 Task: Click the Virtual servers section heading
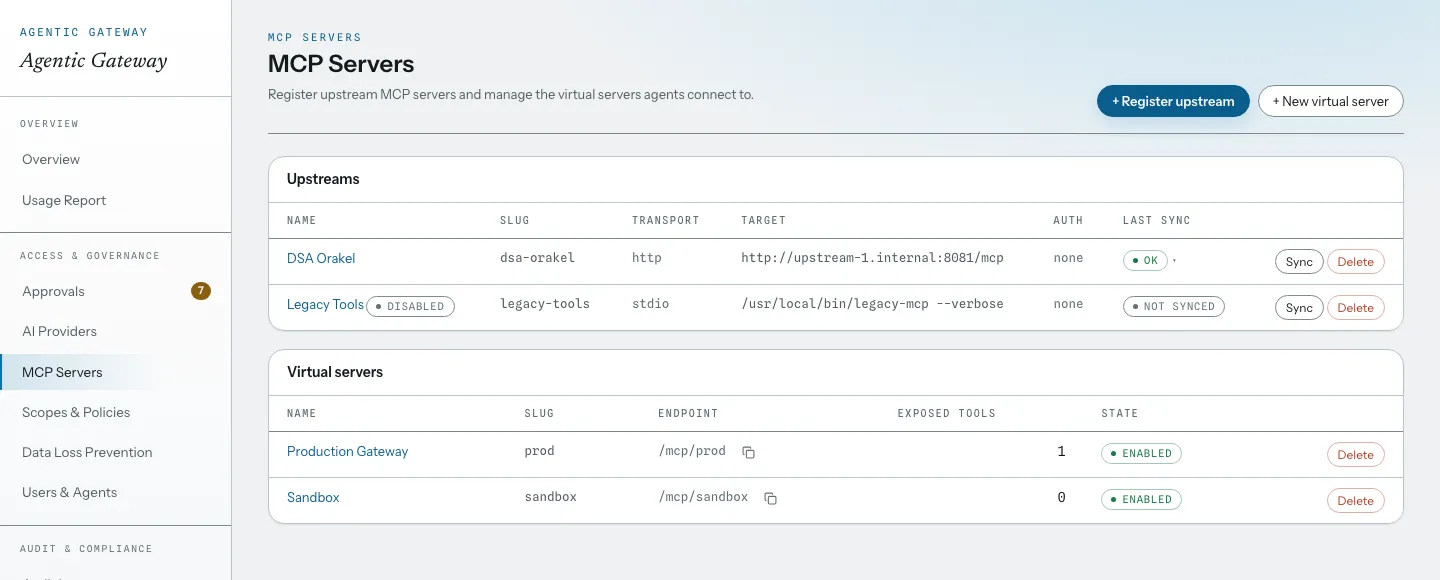[335, 372]
